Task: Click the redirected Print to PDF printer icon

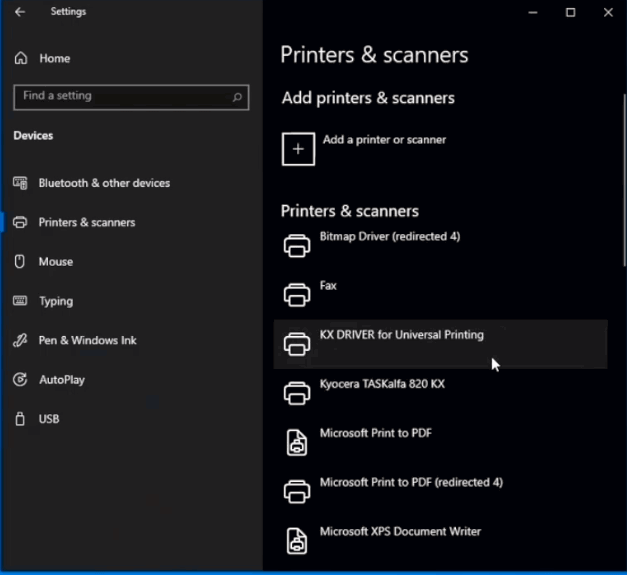Action: click(297, 491)
